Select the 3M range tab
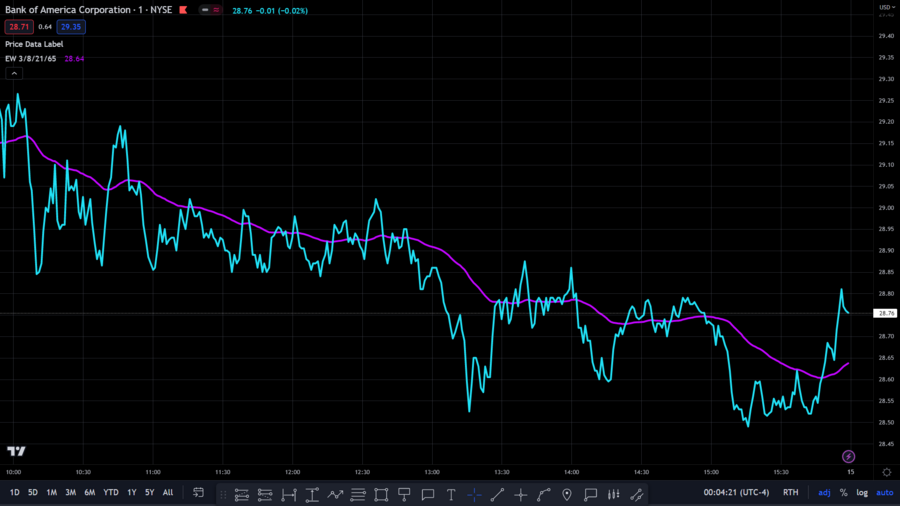 71,492
